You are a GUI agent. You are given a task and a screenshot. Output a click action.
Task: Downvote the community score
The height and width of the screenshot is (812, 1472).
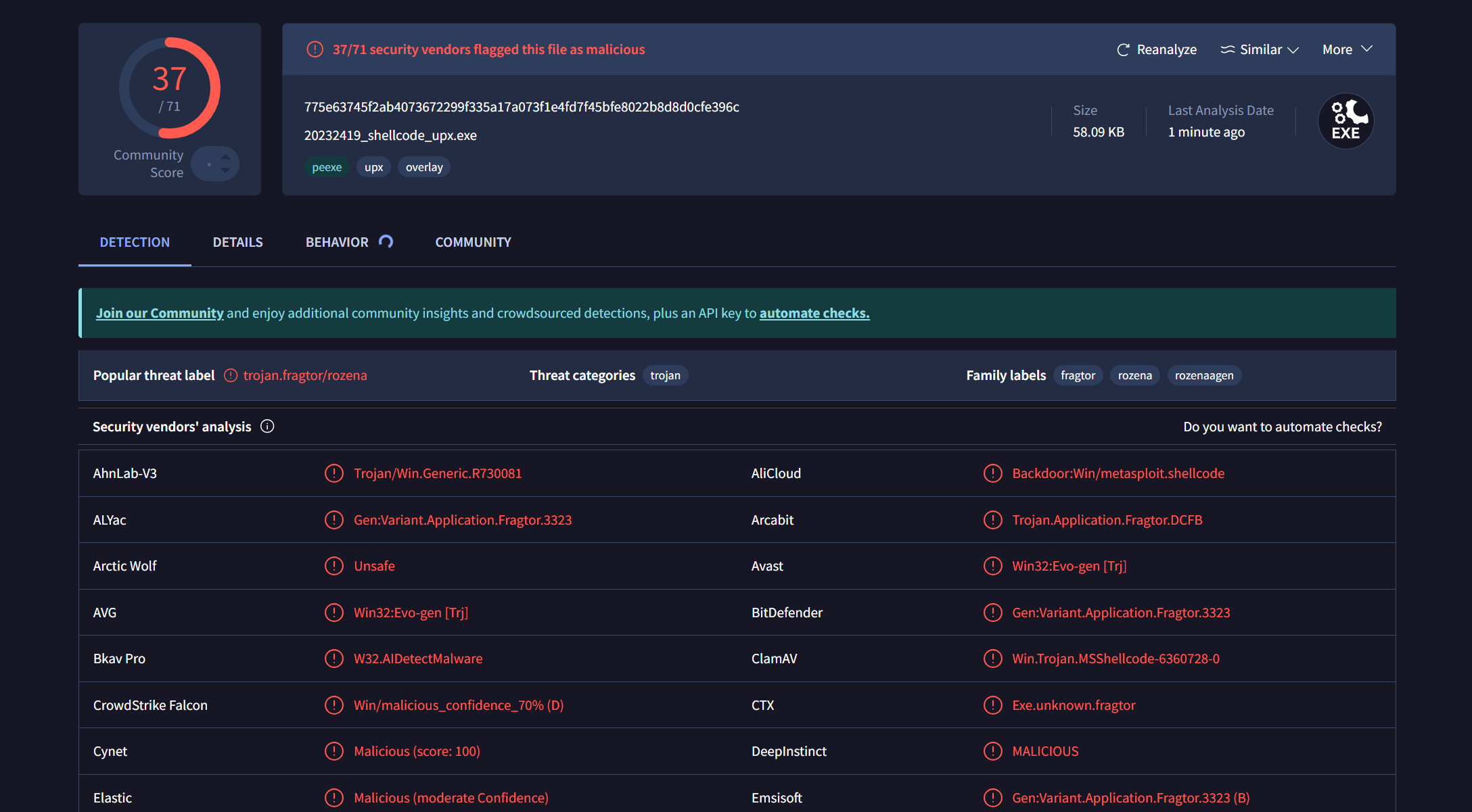click(226, 171)
